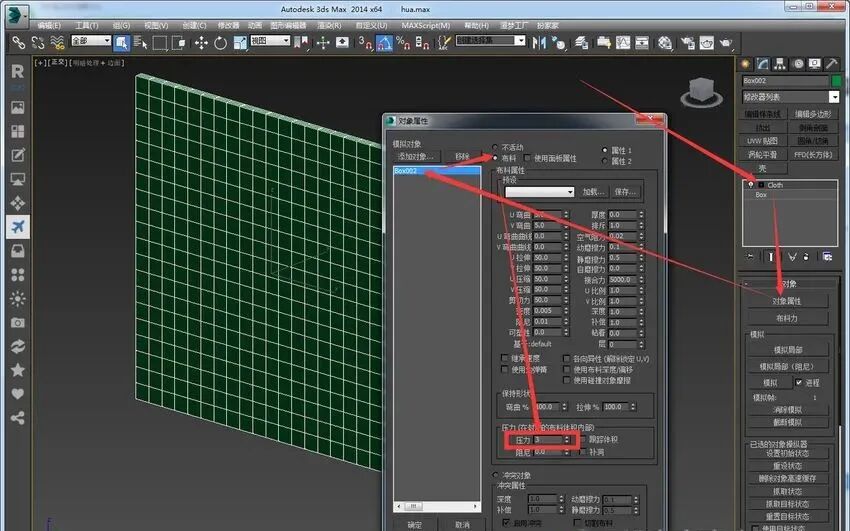Click the Render Production teapot icon
The height and width of the screenshot is (531, 850).
coord(726,42)
